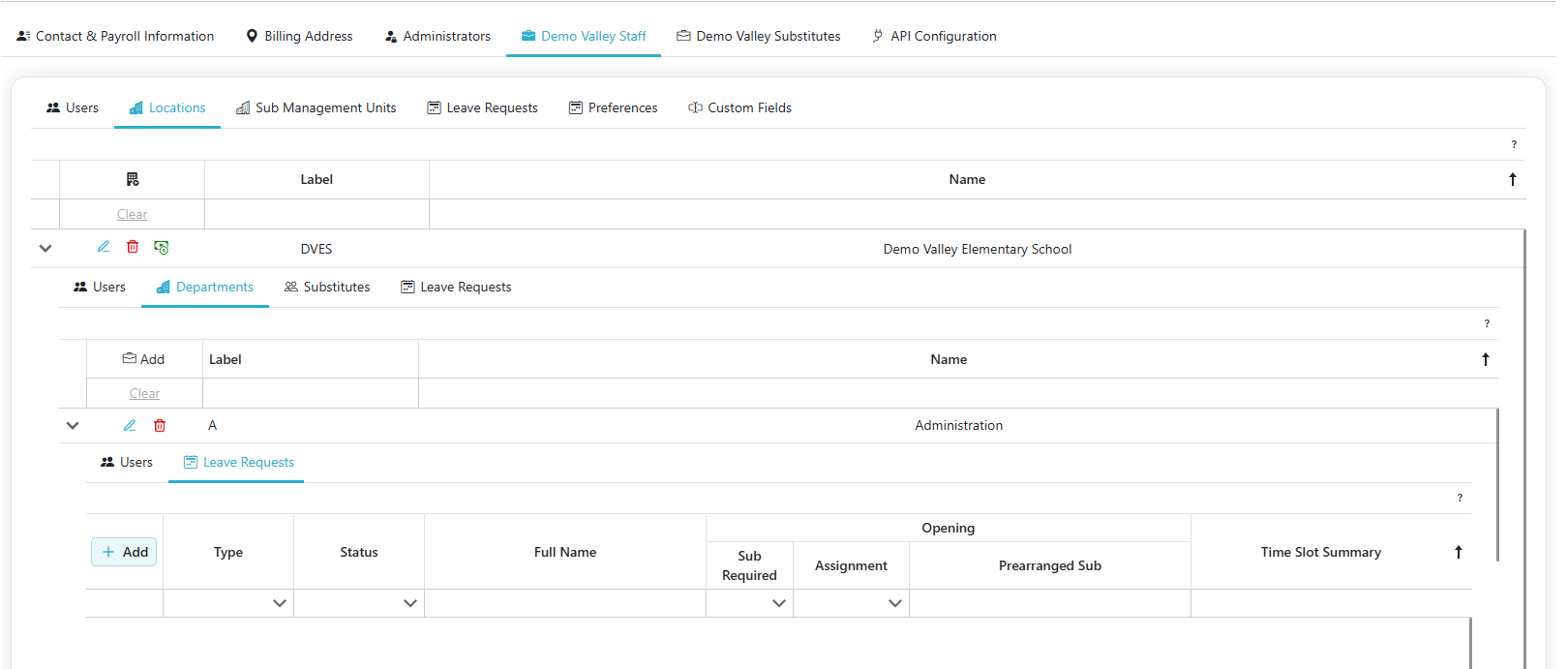Edit the Administration department
Image resolution: width=1568 pixels, height=669 pixels.
coord(130,426)
